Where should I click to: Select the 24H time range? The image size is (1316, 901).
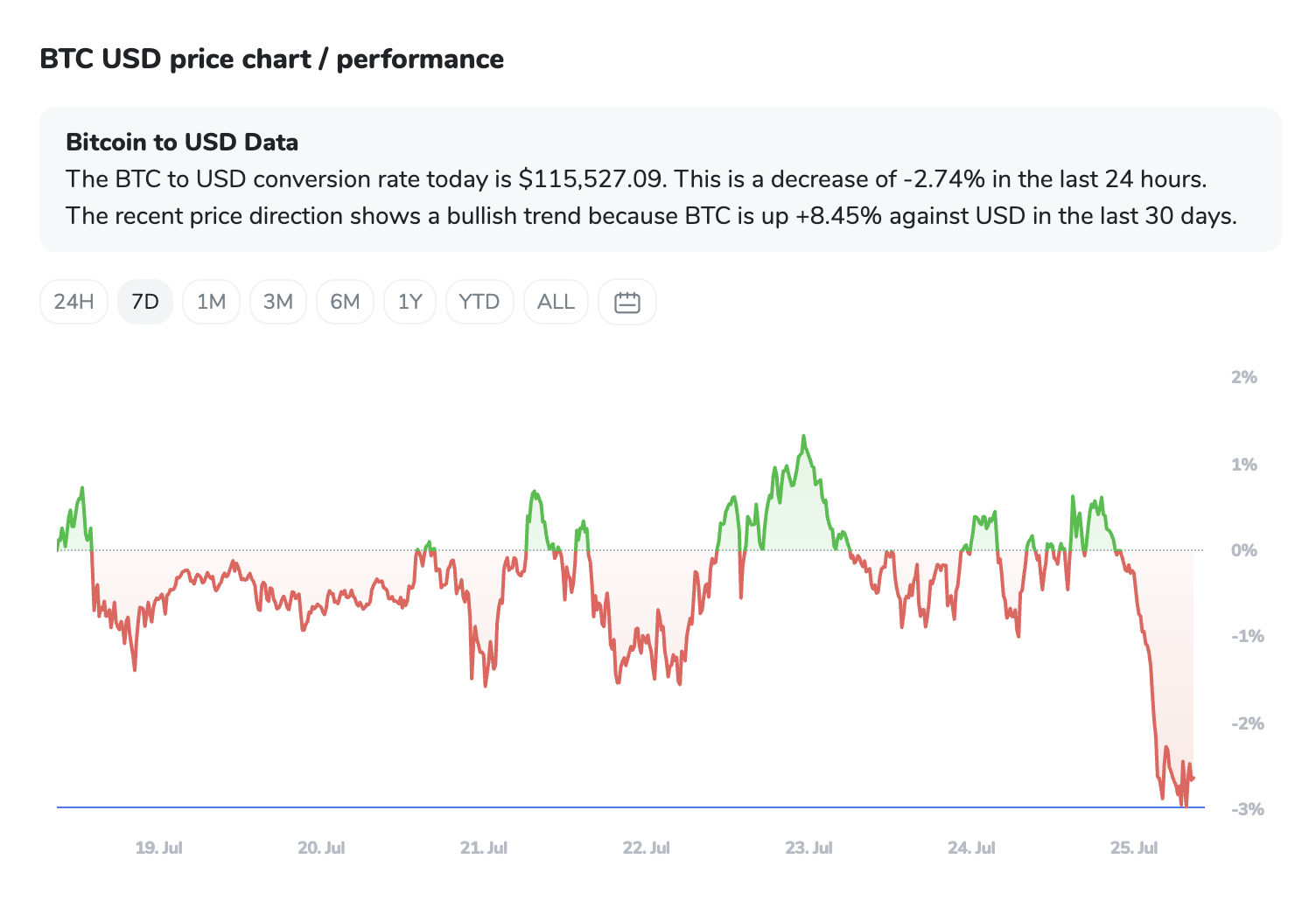pos(73,302)
